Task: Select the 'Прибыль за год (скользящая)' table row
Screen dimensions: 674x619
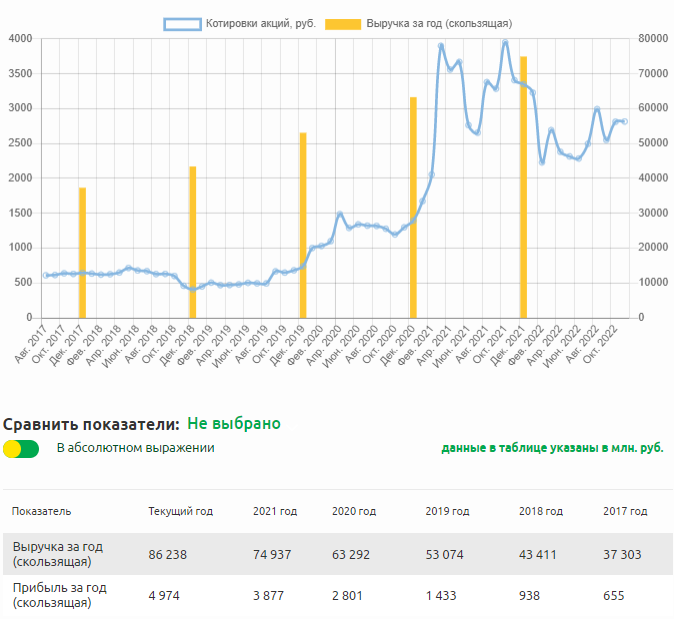Action: click(60, 595)
